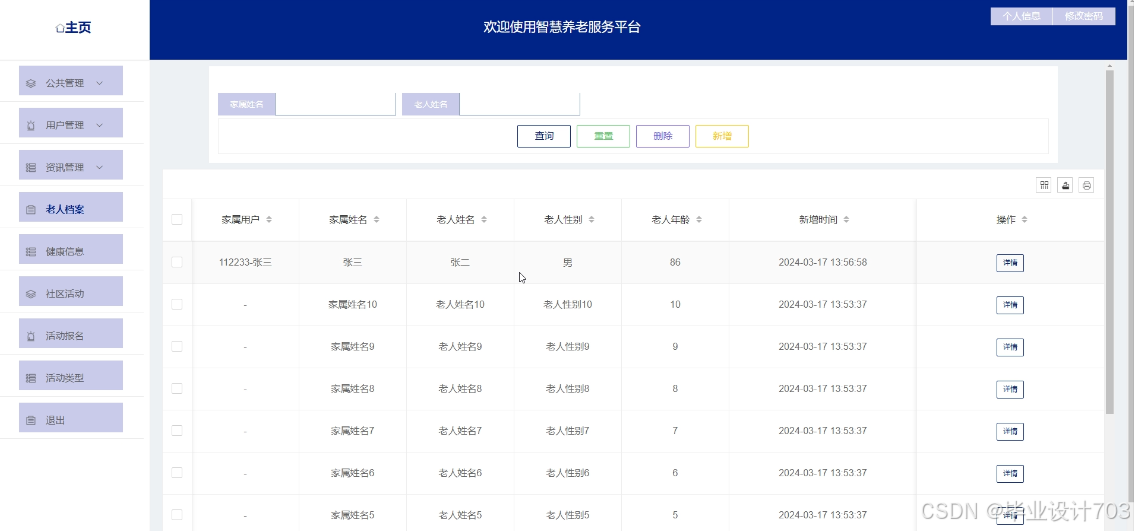Viewport: 1134px width, 531px height.
Task: Open 个人信息 in the top bar
Action: (1021, 17)
